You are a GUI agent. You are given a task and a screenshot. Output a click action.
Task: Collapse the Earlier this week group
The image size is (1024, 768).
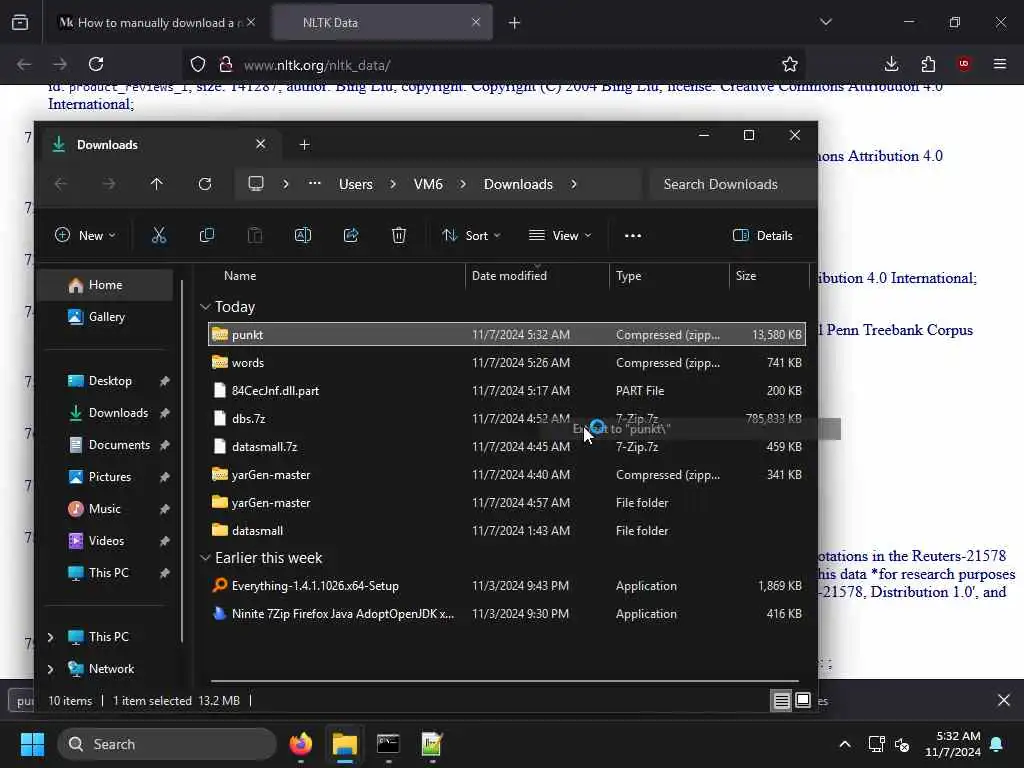click(205, 558)
